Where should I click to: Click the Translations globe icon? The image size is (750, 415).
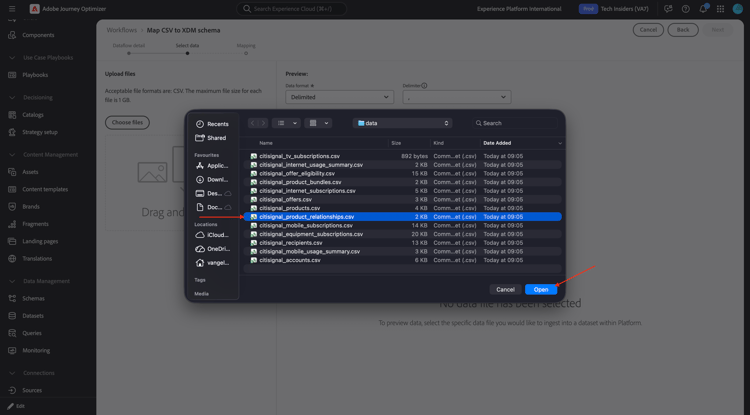click(12, 259)
